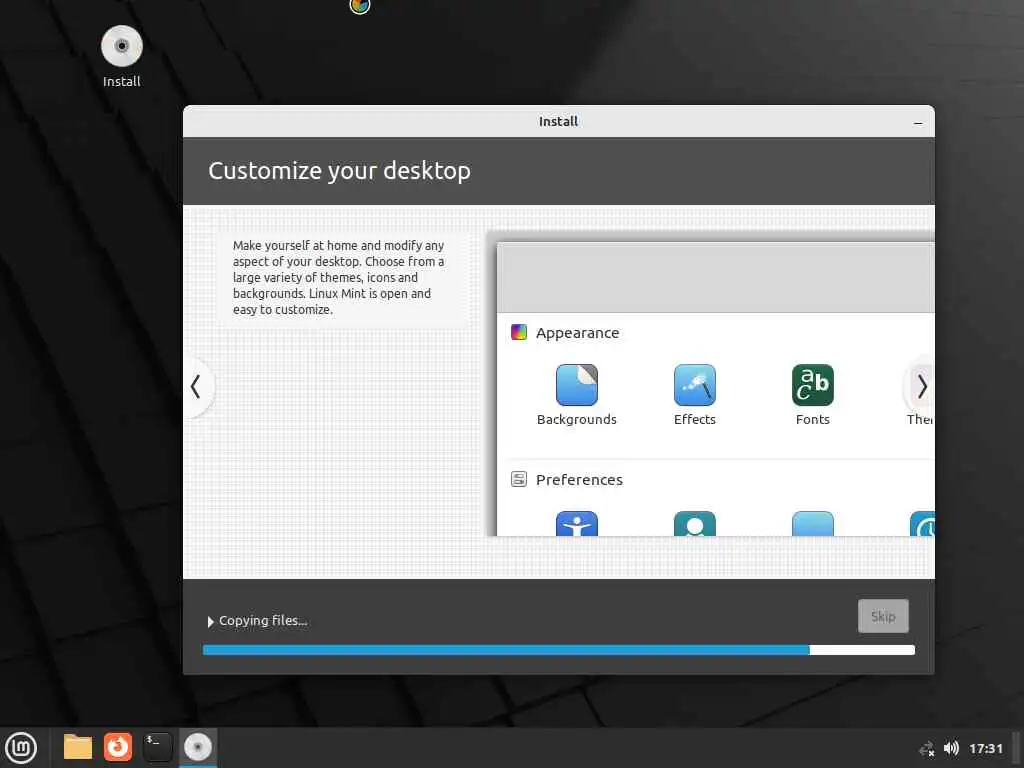
Task: Click the Accessibility icon under Preferences
Action: (577, 524)
